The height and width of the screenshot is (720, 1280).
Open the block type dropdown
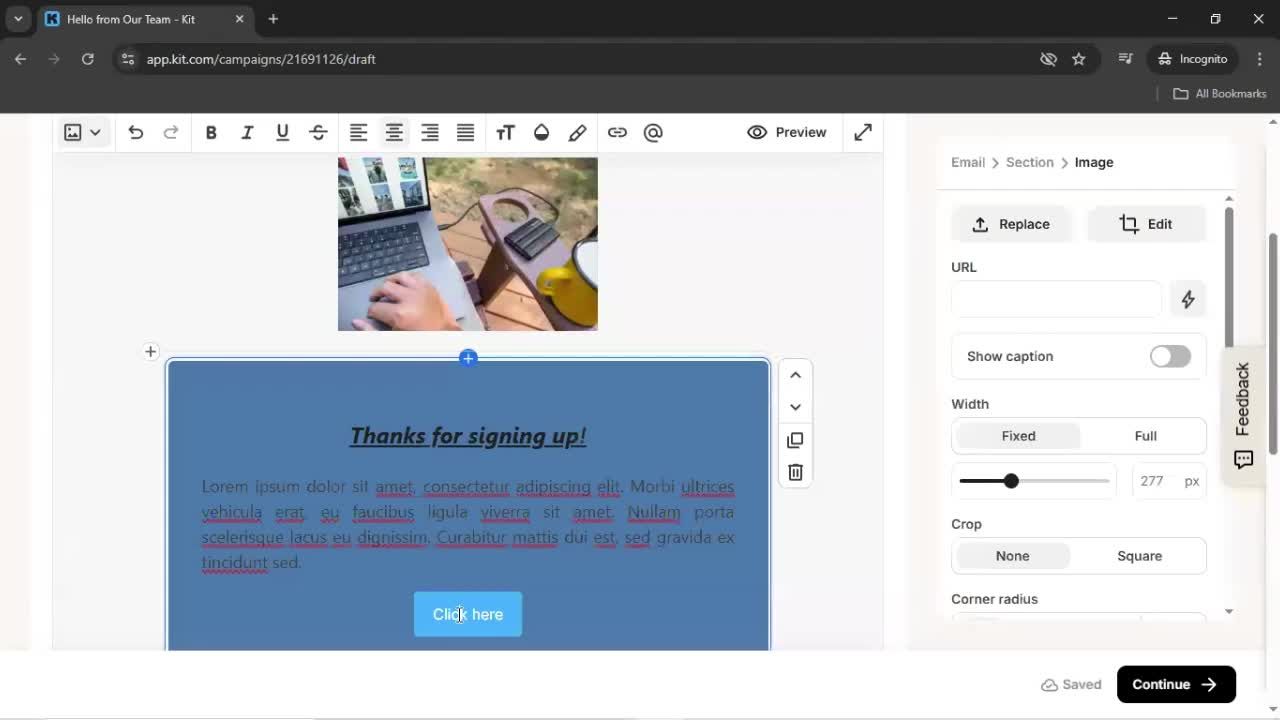pyautogui.click(x=96, y=132)
